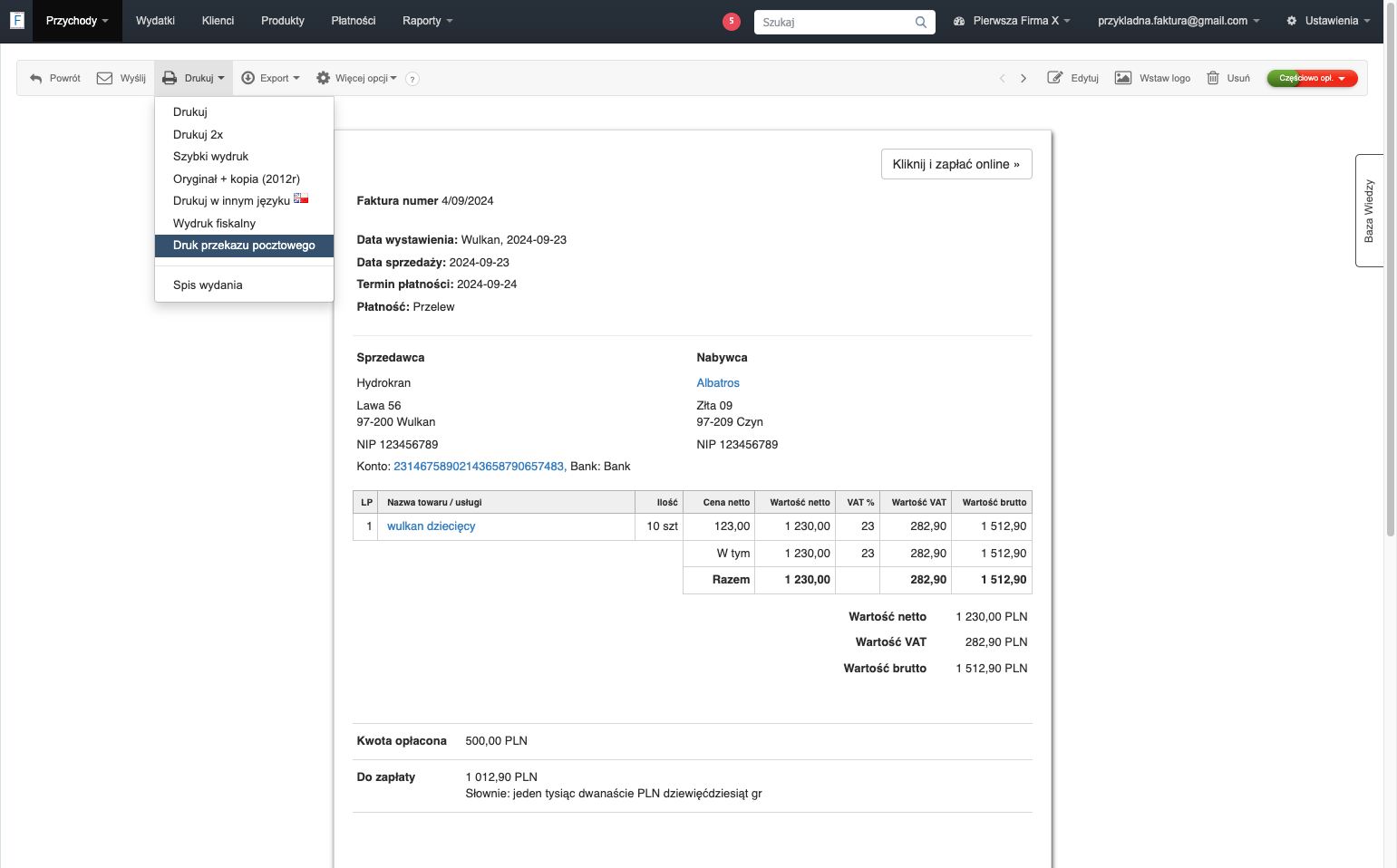Expand Więcej opcji menu
The height and width of the screenshot is (868, 1397).
tap(356, 79)
